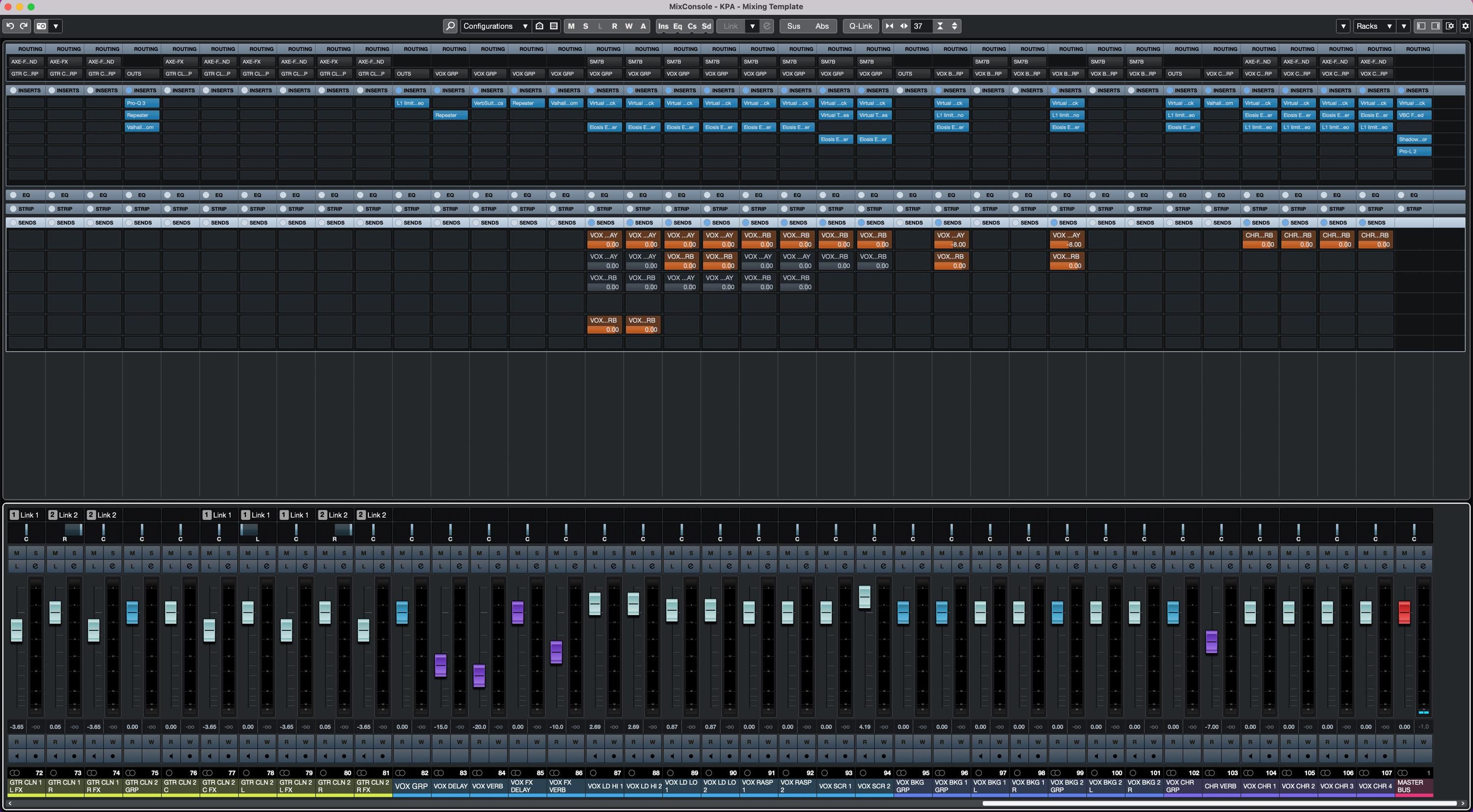Enable the global Write automation toggle
This screenshot has height=812, width=1473.
[628, 26]
